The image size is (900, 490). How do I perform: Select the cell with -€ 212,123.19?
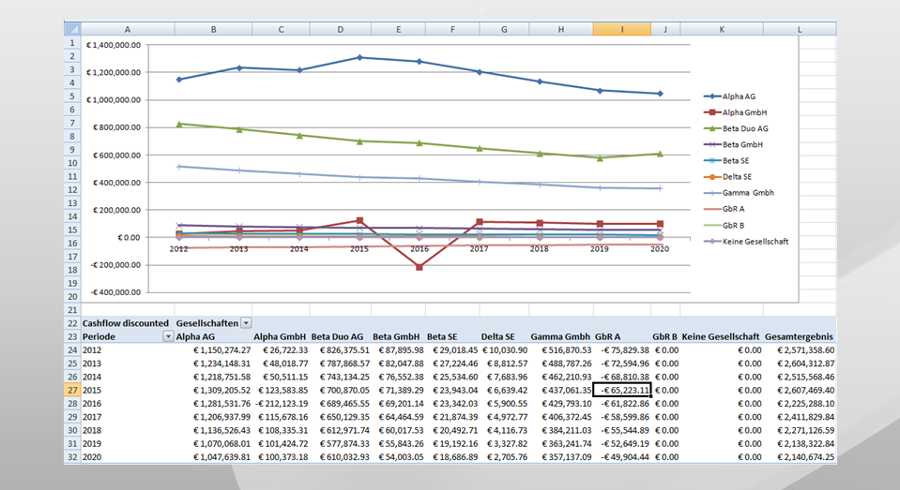(x=281, y=403)
